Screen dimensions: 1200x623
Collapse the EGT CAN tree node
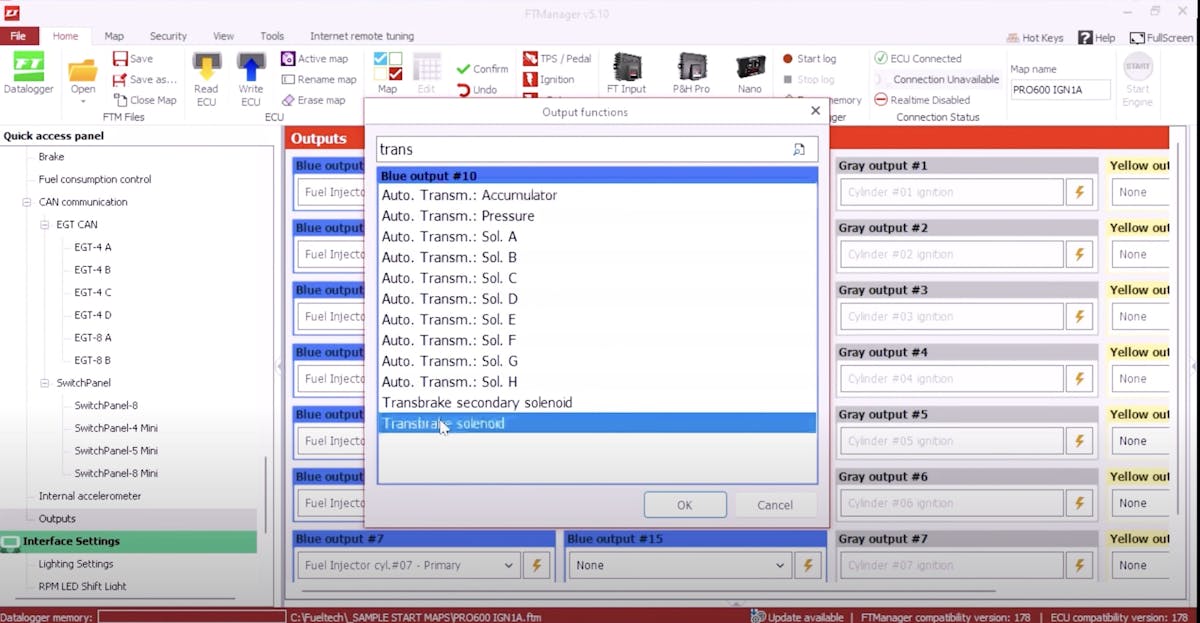(x=45, y=225)
